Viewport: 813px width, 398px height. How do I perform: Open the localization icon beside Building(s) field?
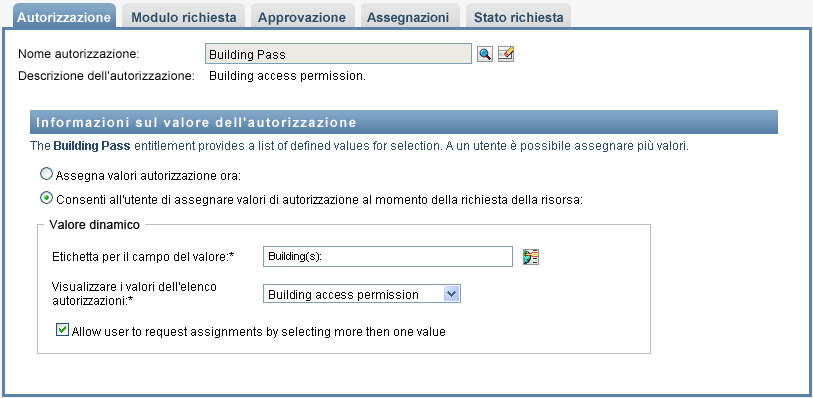(x=531, y=257)
